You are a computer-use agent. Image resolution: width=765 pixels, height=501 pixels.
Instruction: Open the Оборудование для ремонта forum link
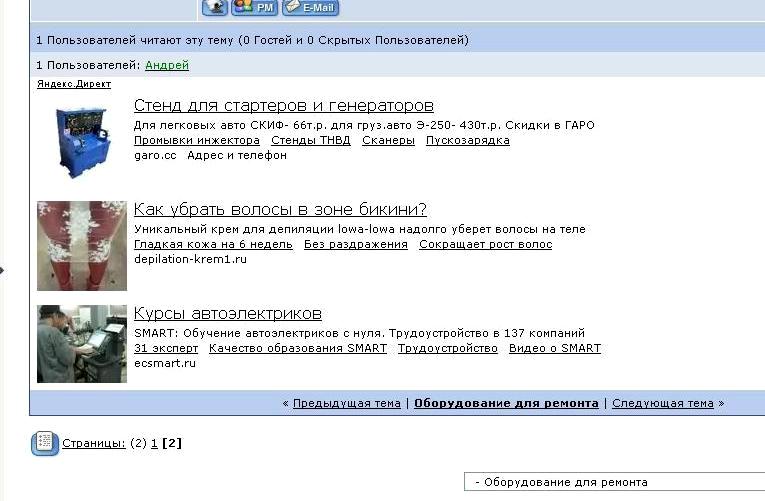click(506, 403)
